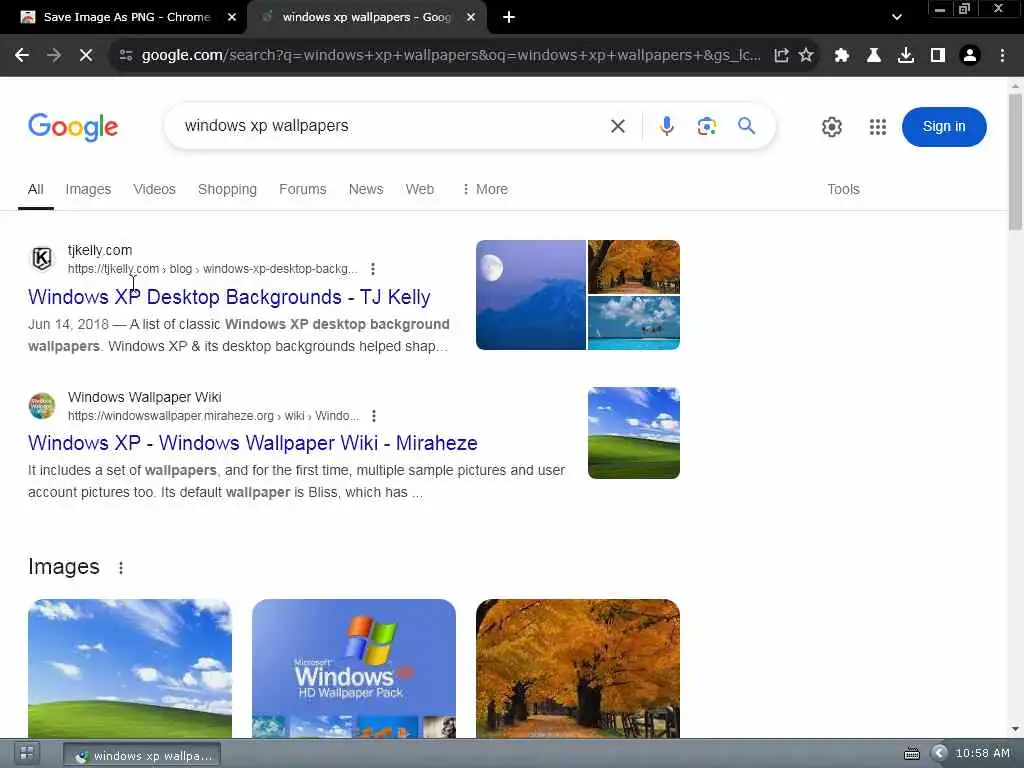The height and width of the screenshot is (768, 1024).
Task: Click the scrollbar down arrow
Action: (1015, 729)
